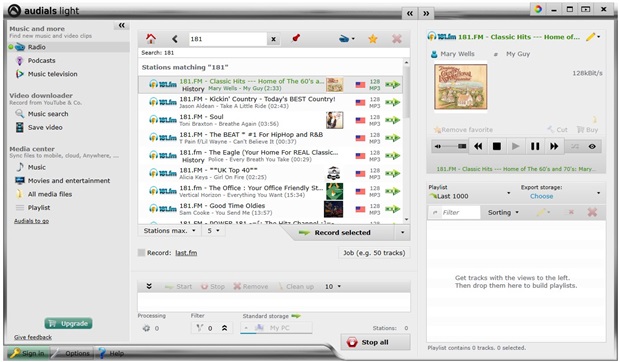Click the volume speaker icon in the player

click(438, 147)
